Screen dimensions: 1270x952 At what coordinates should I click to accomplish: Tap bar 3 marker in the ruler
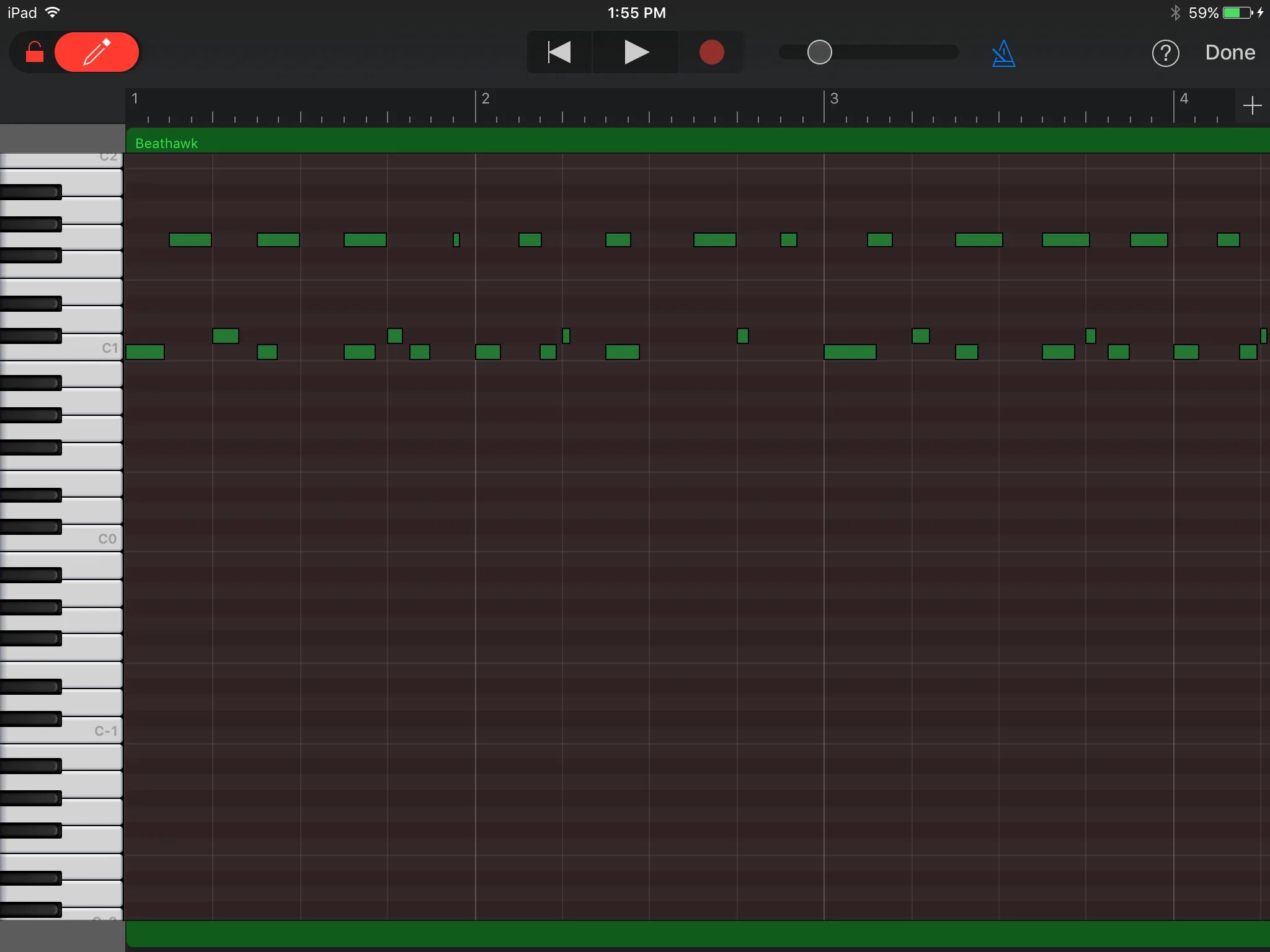(x=833, y=99)
